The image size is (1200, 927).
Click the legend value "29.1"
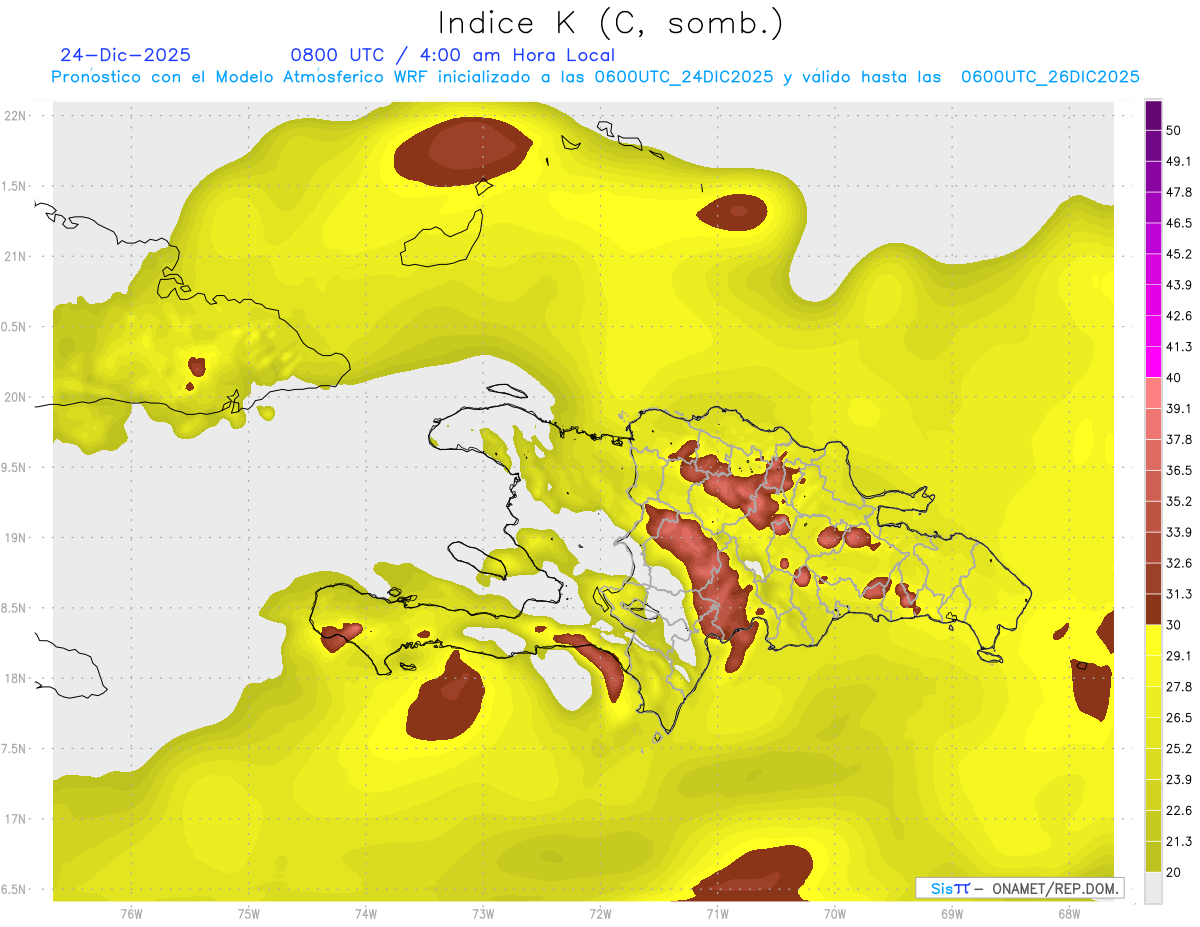[1179, 656]
